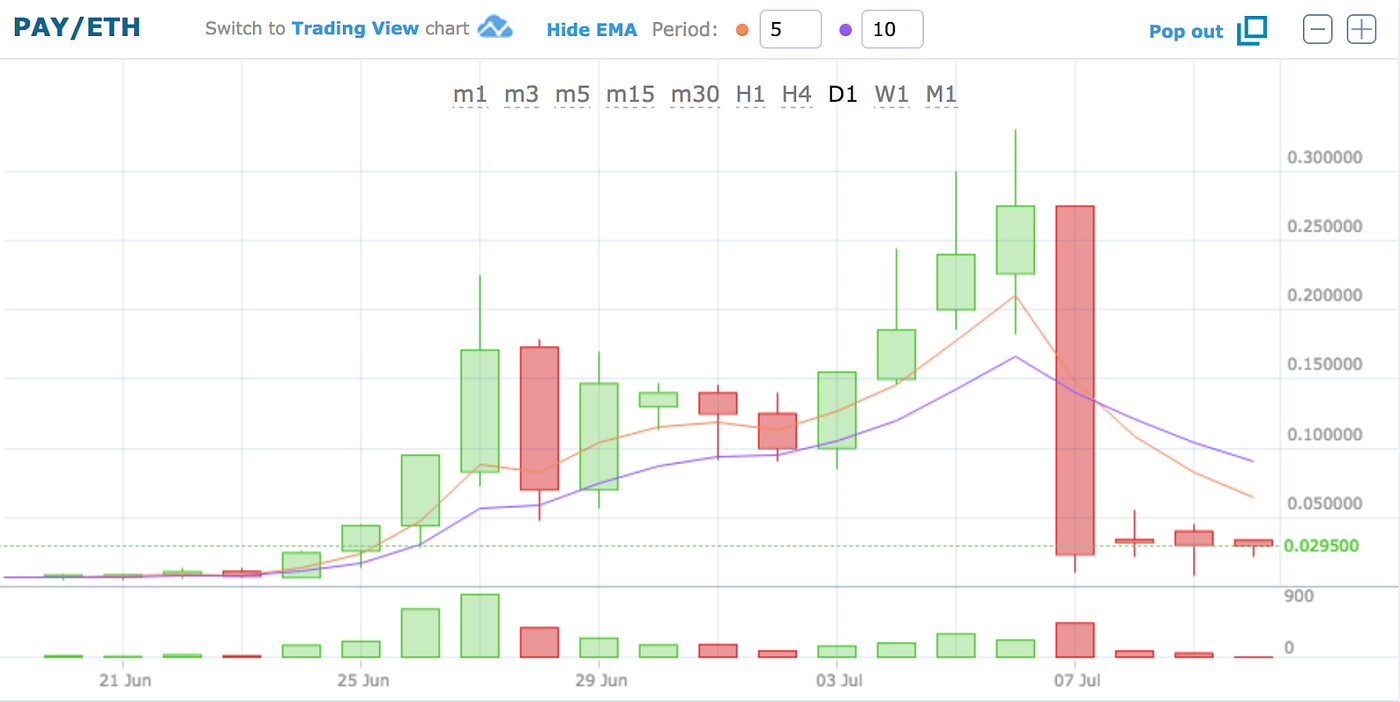
Task: Click the minus zoom-out button
Action: point(1318,30)
